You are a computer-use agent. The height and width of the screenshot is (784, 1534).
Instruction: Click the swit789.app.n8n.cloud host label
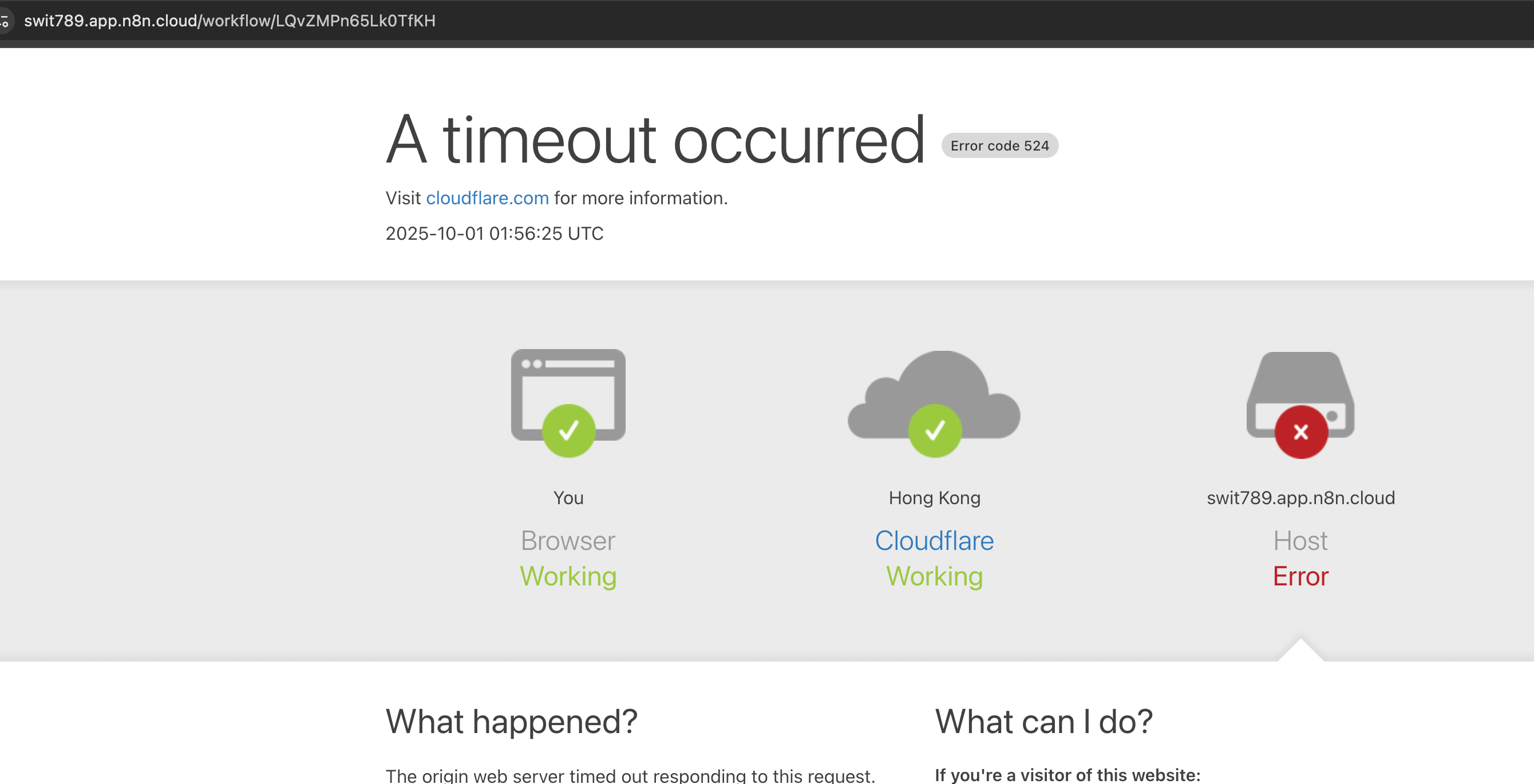click(x=1300, y=498)
